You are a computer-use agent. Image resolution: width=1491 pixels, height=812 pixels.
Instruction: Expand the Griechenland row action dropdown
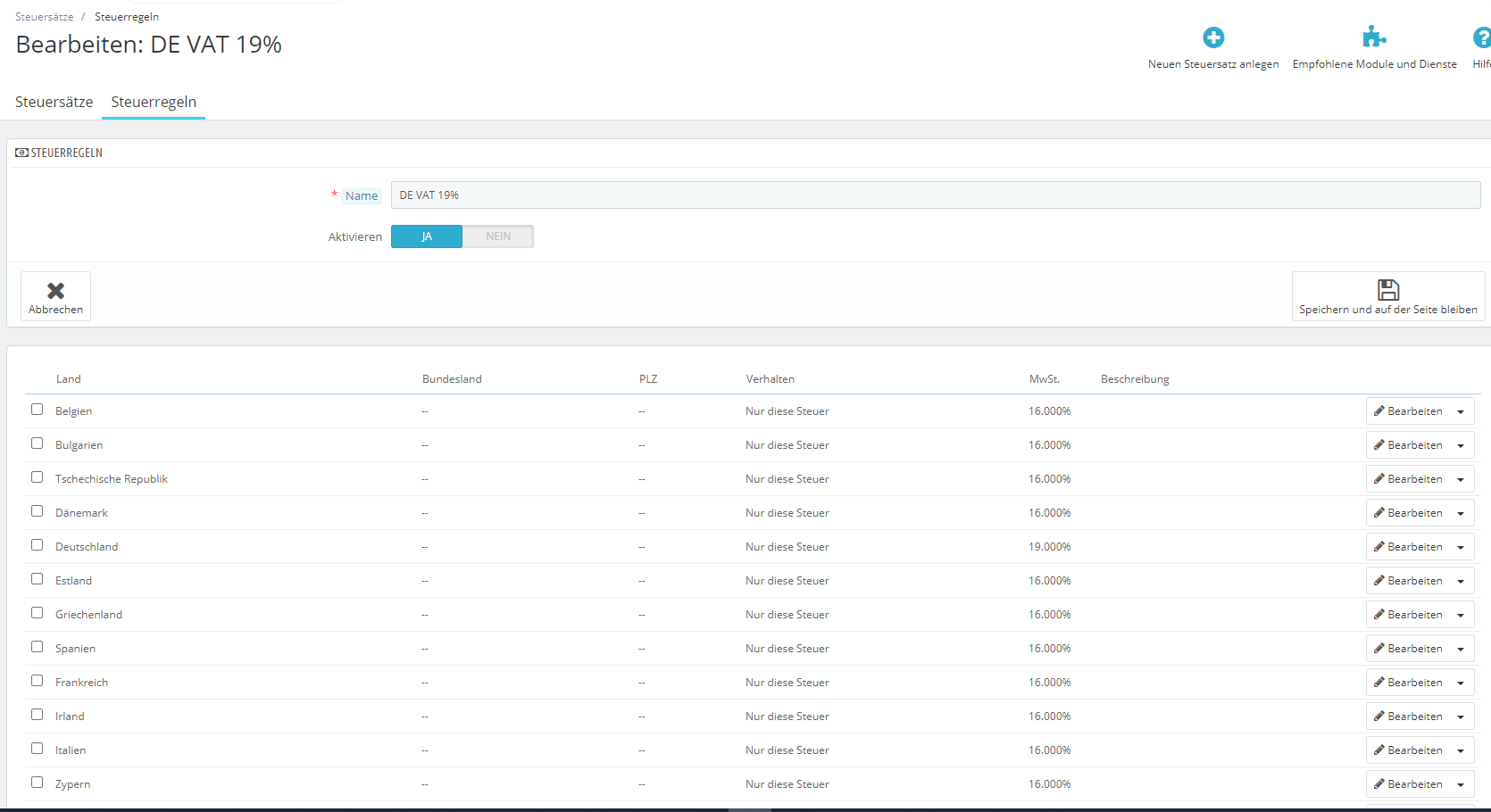1461,615
